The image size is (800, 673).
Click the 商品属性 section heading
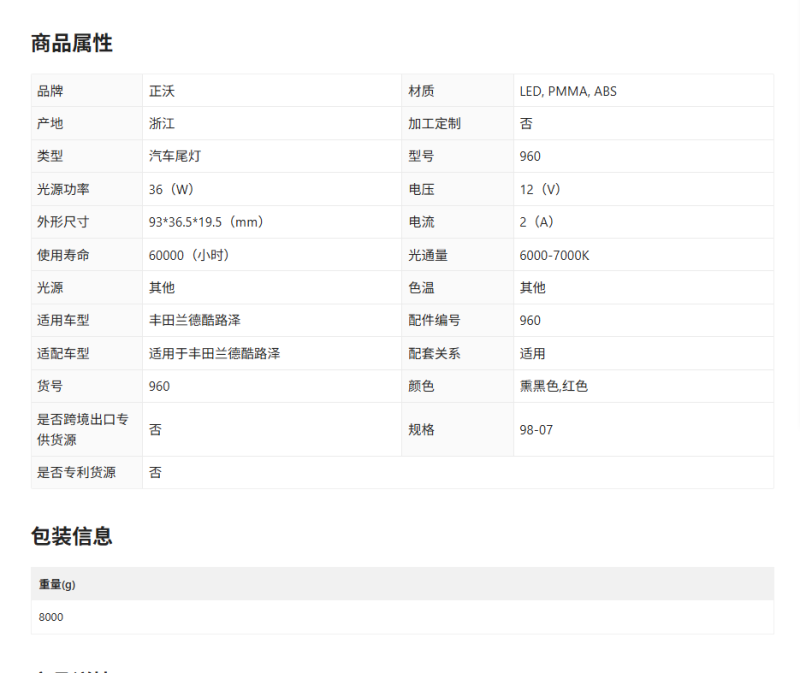pyautogui.click(x=71, y=43)
